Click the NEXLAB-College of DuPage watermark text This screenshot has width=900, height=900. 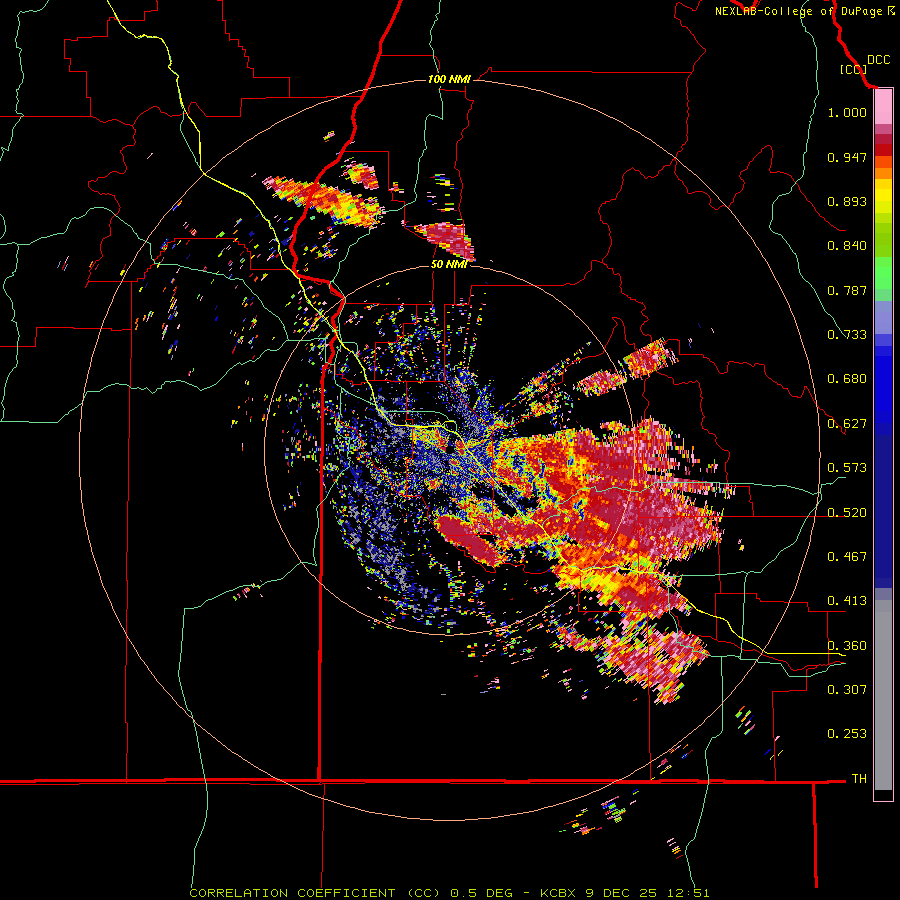805,11
